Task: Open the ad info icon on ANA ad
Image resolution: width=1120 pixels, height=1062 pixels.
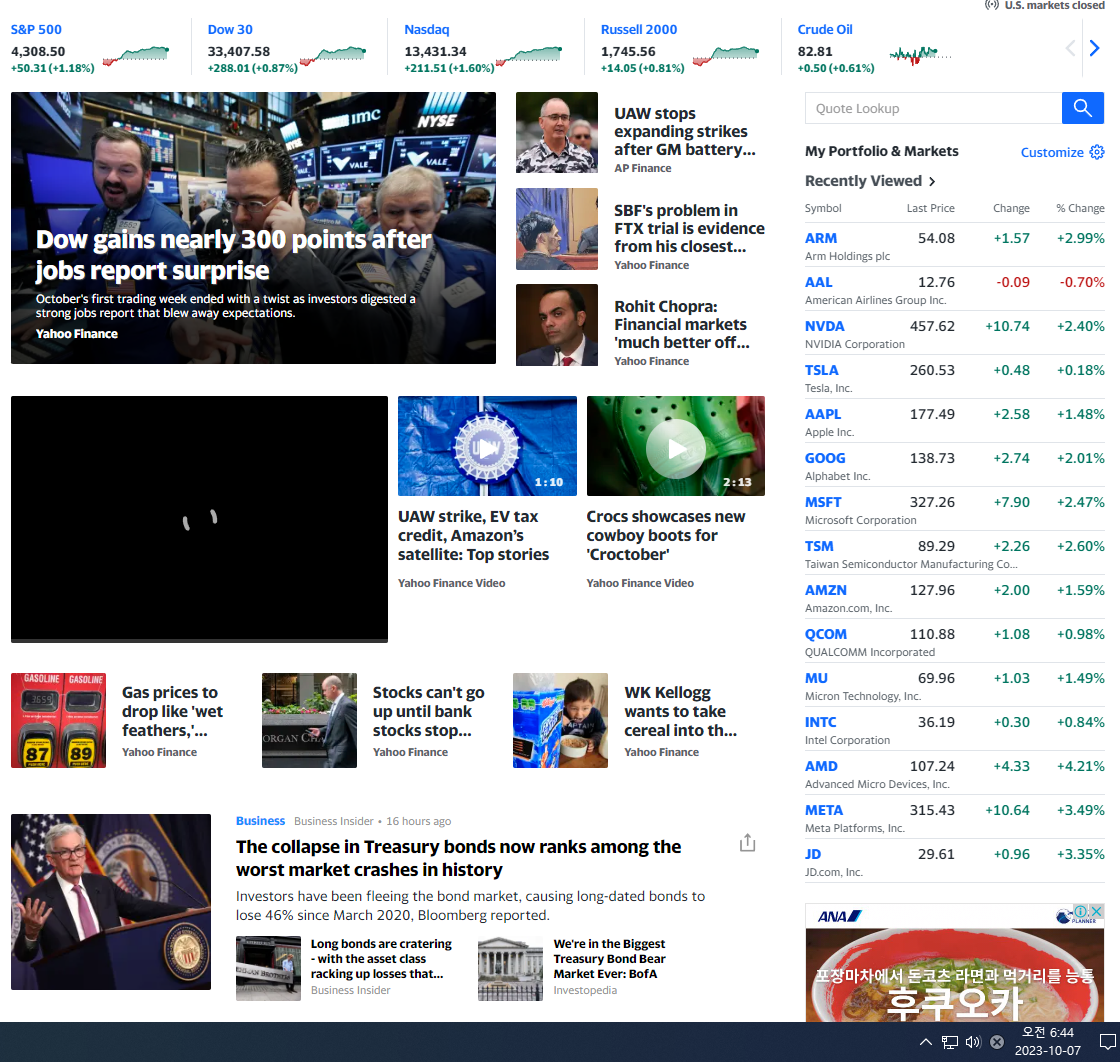Action: (x=1081, y=911)
